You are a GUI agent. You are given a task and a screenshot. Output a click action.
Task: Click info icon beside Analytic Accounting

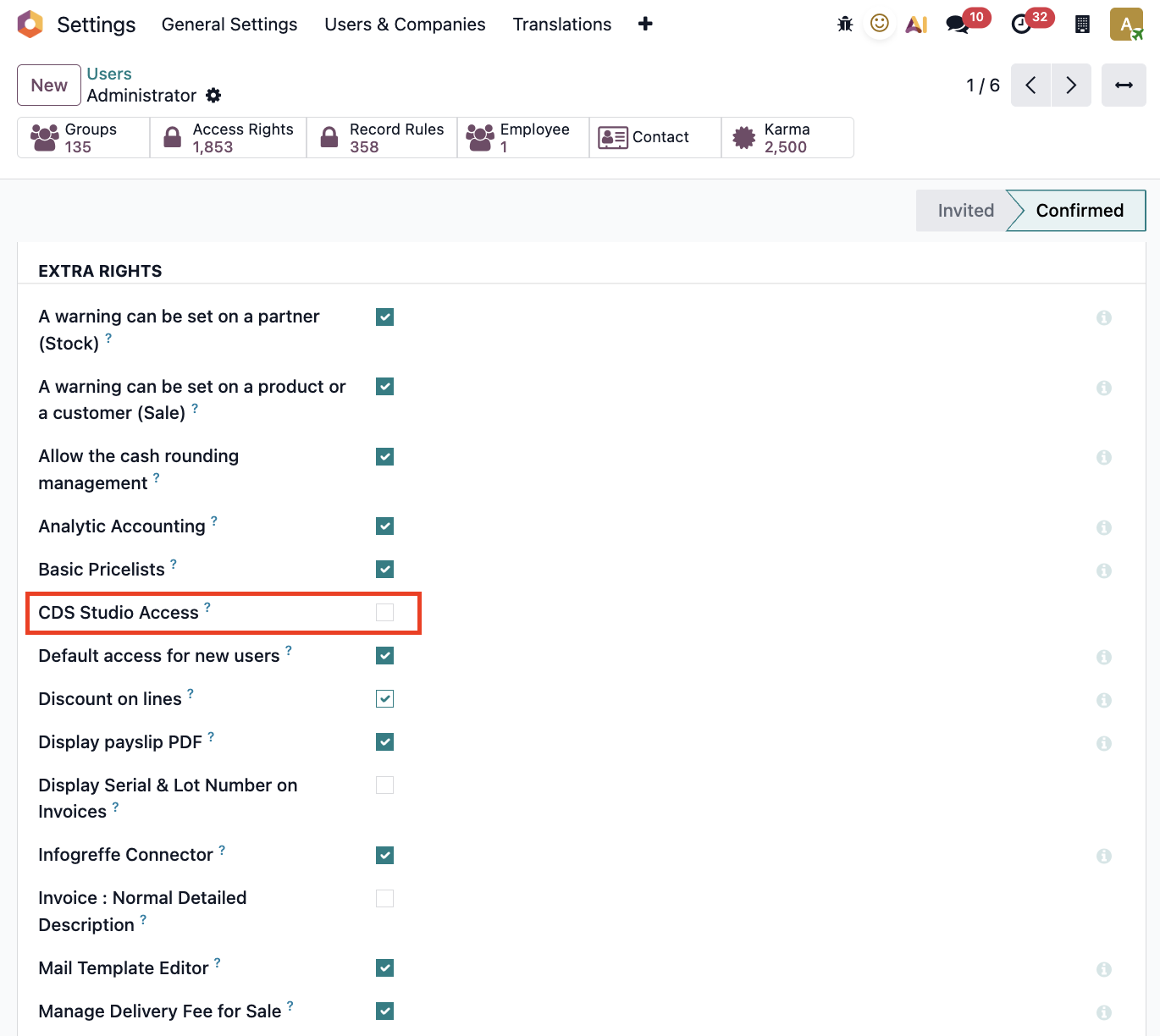[x=1103, y=527]
